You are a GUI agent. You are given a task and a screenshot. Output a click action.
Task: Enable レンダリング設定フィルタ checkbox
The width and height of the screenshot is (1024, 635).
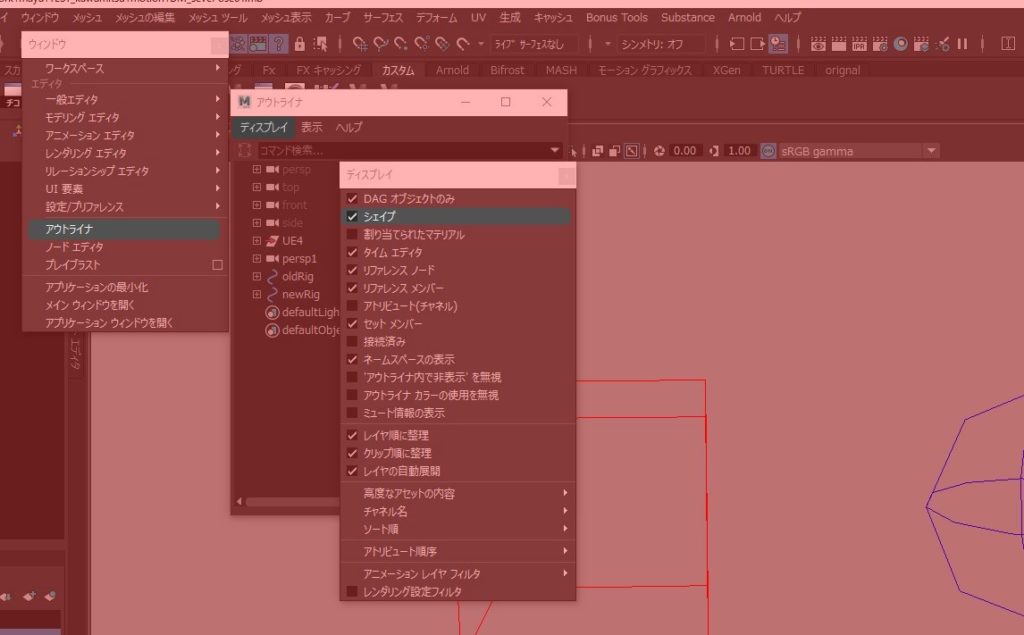[352, 591]
